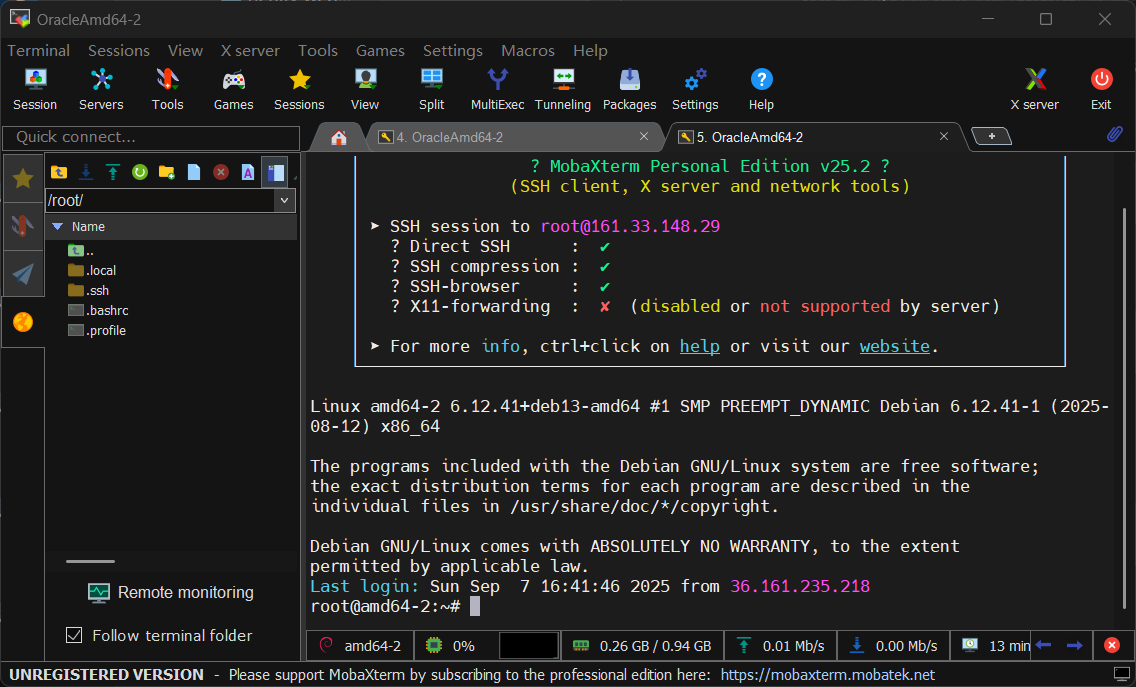Viewport: 1136px width, 687px height.
Task: Open the .ssh folder
Action: coord(98,290)
